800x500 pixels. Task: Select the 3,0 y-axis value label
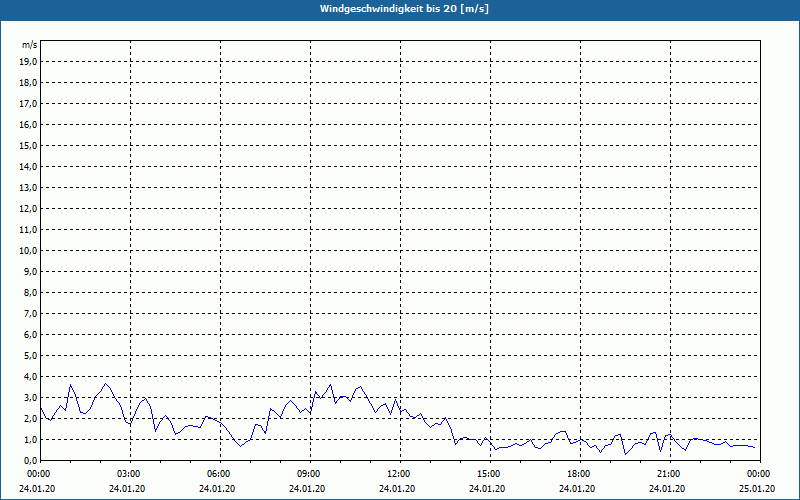[x=30, y=397]
